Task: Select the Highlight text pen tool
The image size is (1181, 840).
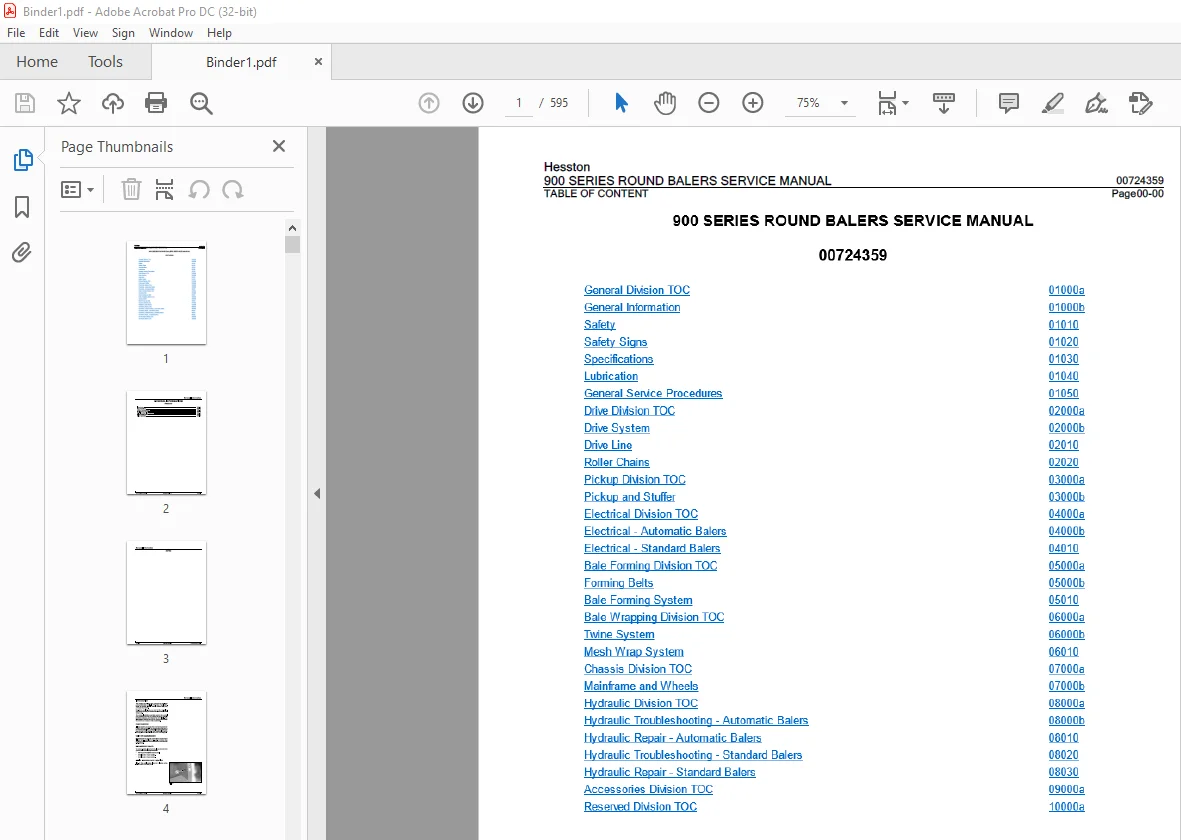Action: pyautogui.click(x=1052, y=103)
